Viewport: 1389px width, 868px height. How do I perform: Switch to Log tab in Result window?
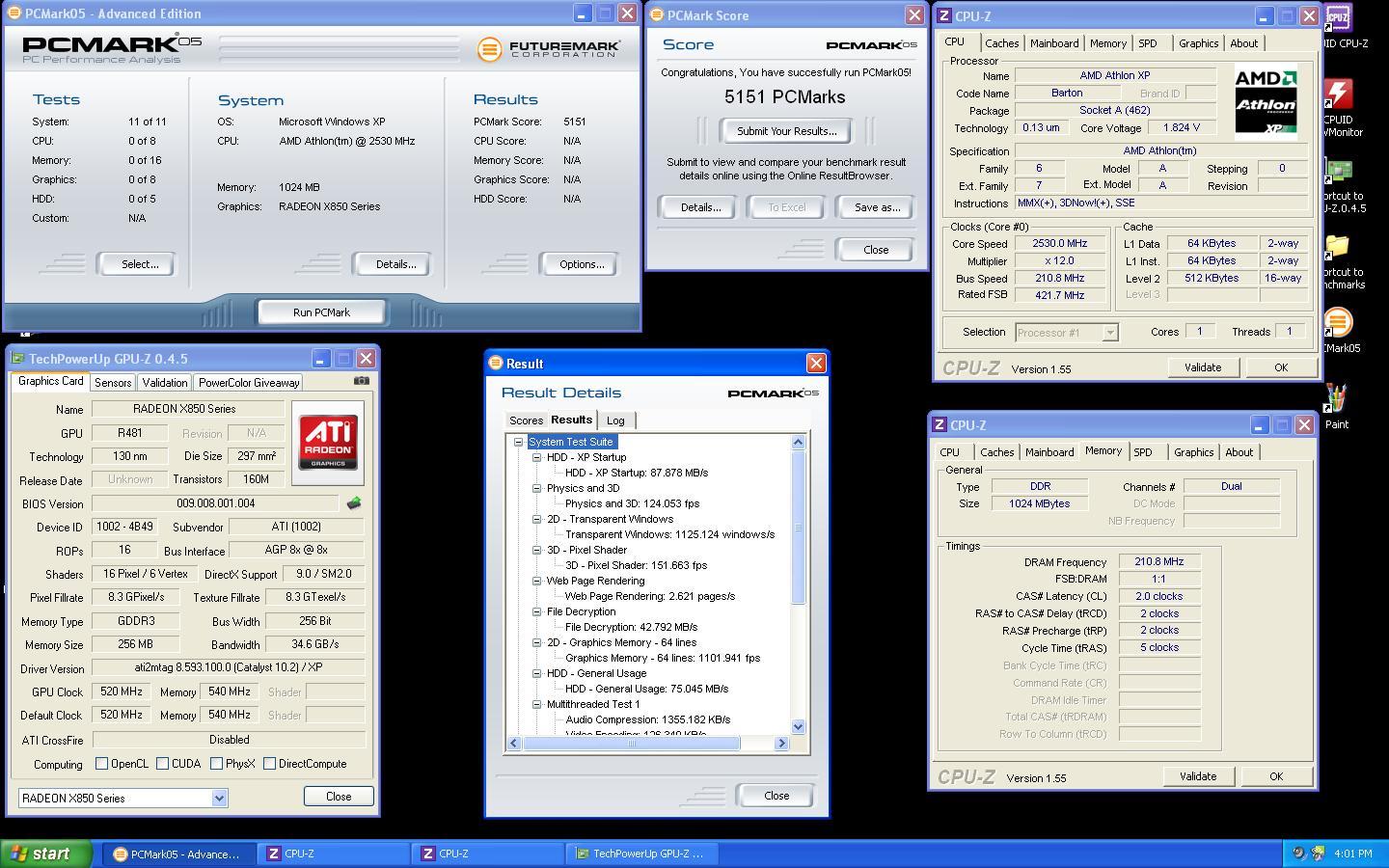coord(615,420)
